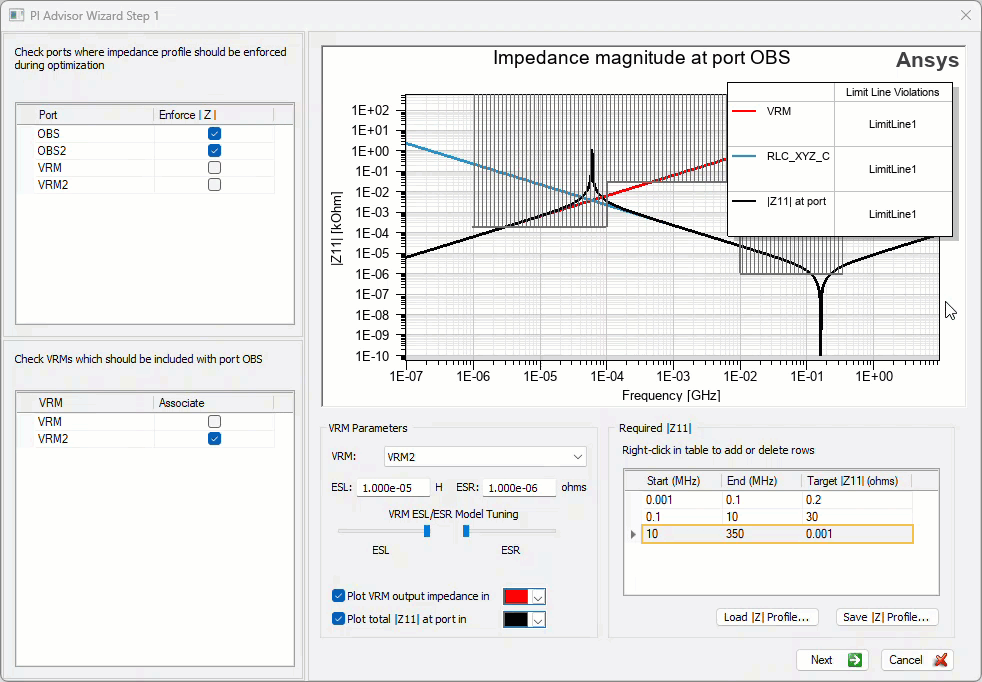Open the VRM output impedance color dropdown
This screenshot has width=982, height=682.
[x=536, y=595]
